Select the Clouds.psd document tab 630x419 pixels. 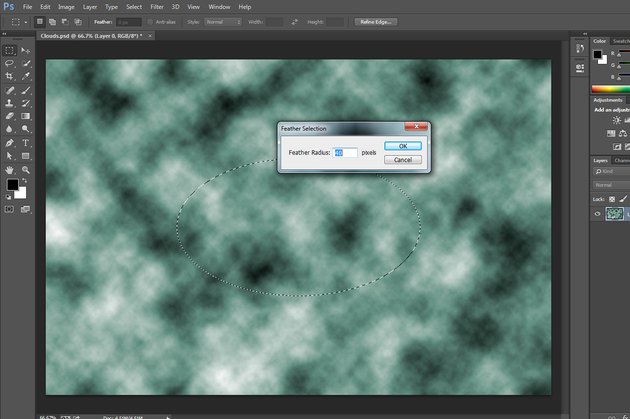tap(91, 36)
